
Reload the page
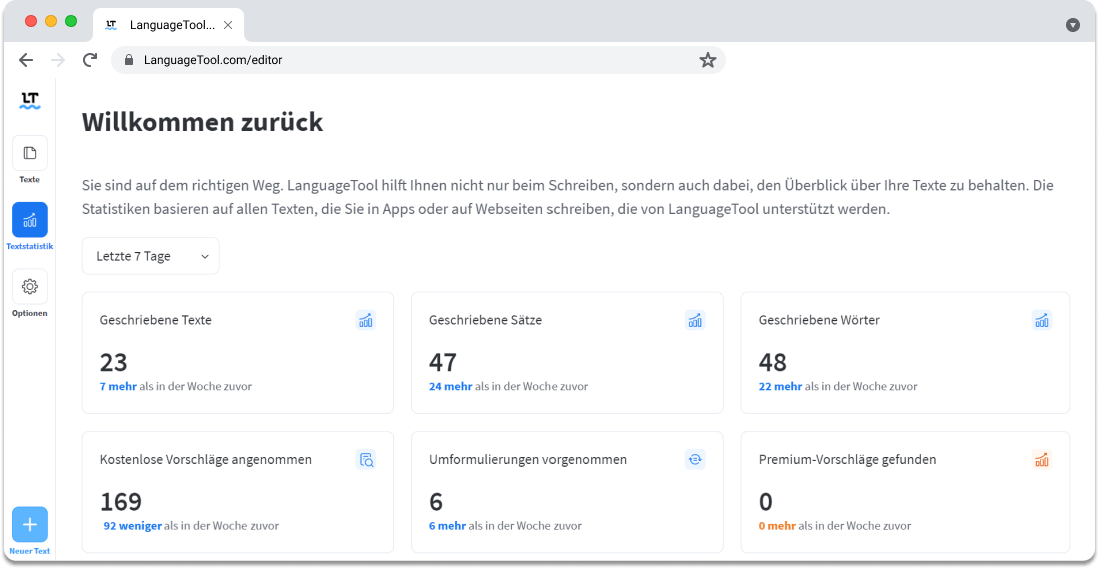[x=90, y=60]
